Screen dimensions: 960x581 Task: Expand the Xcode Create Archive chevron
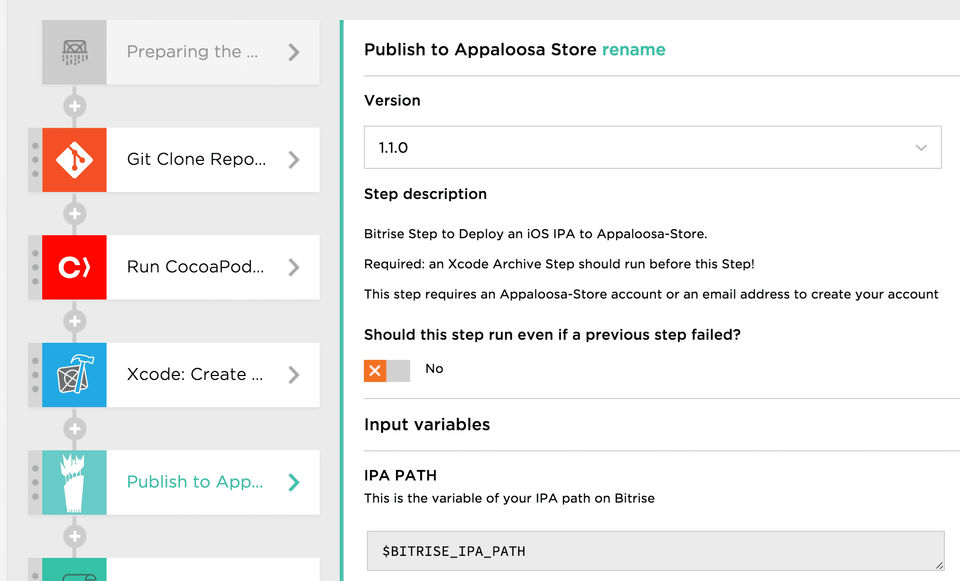coord(294,375)
